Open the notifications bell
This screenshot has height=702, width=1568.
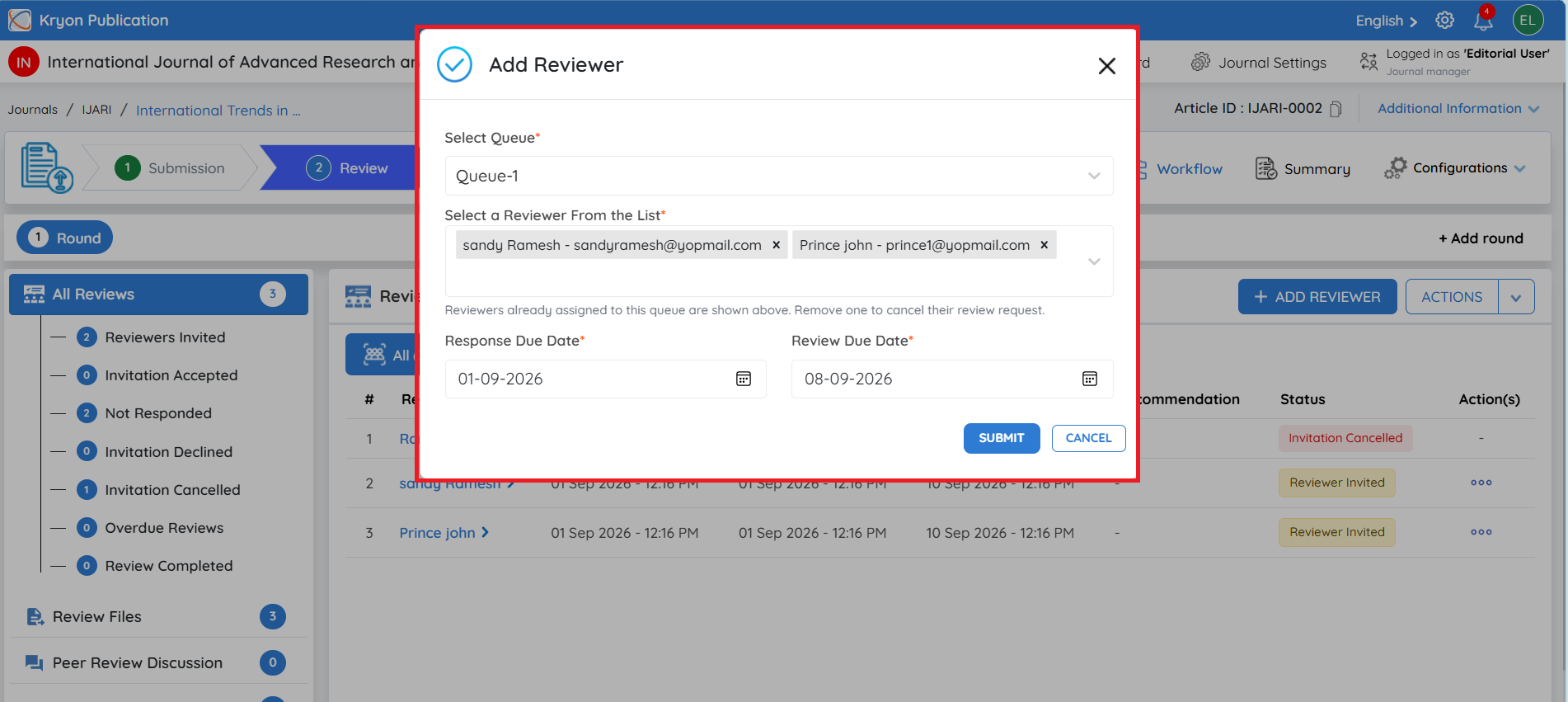[x=1483, y=20]
